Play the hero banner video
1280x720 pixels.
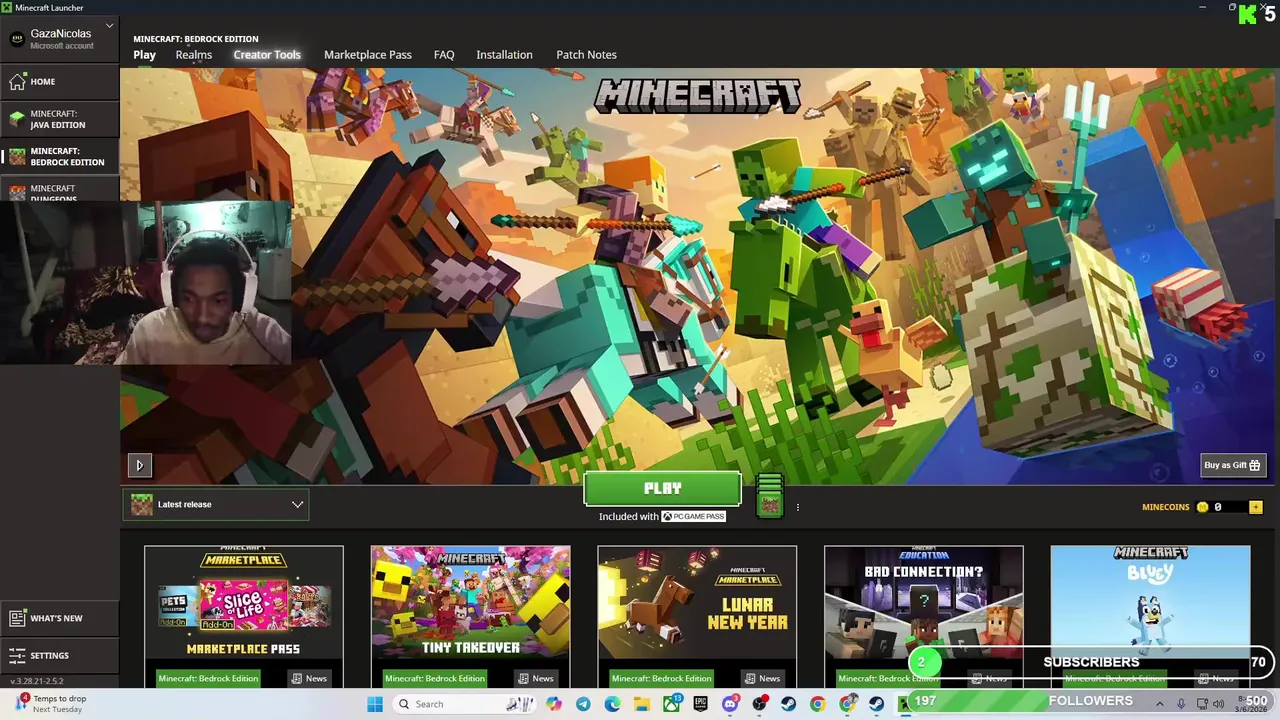(x=139, y=465)
